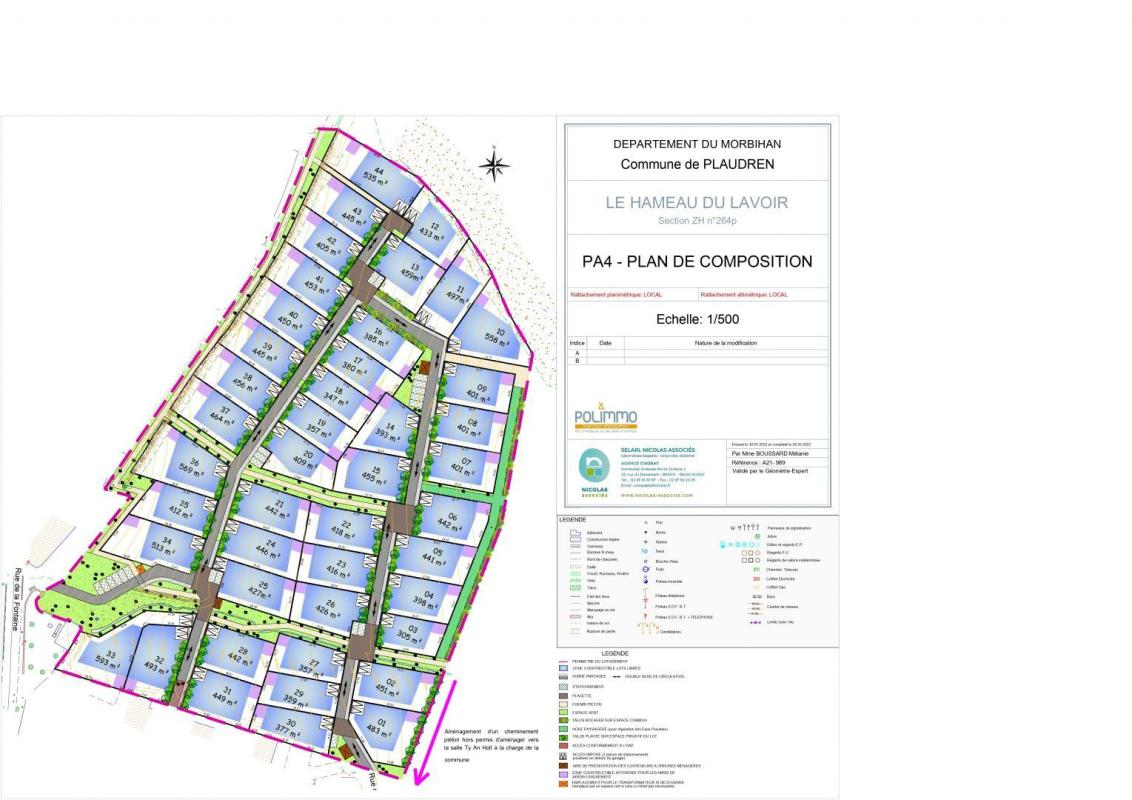
Task: Click the 'Référence : A21- 989' line
Action: click(x=758, y=462)
